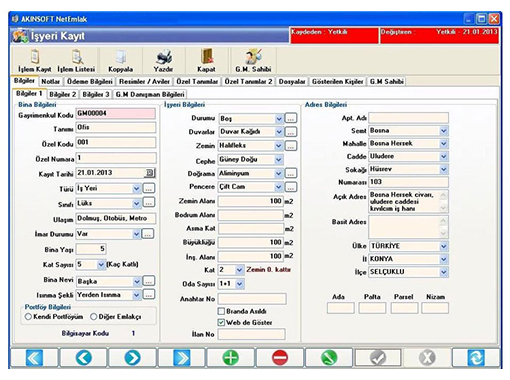Delete record with red minus button
The width and height of the screenshot is (510, 380).
click(280, 358)
